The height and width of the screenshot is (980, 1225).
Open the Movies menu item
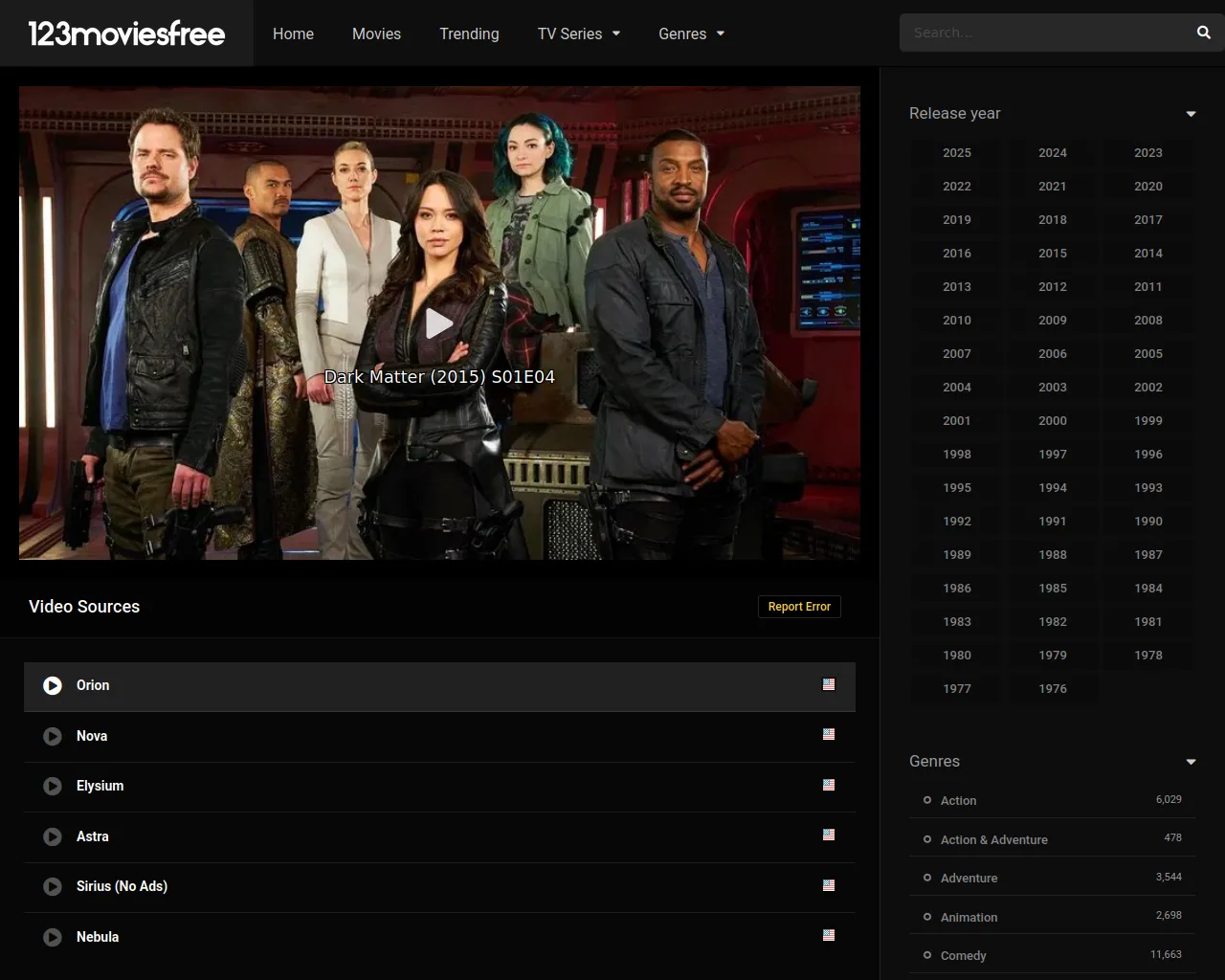point(376,33)
